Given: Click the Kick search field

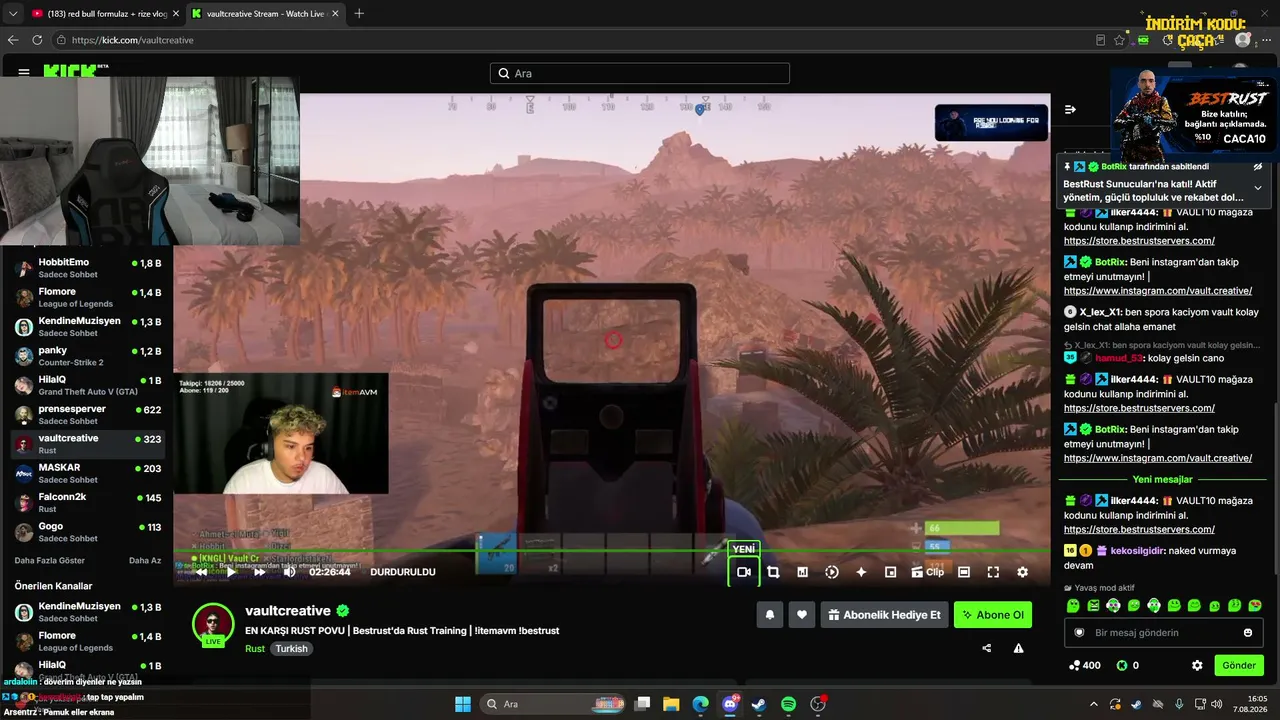Looking at the screenshot, I should 640,73.
